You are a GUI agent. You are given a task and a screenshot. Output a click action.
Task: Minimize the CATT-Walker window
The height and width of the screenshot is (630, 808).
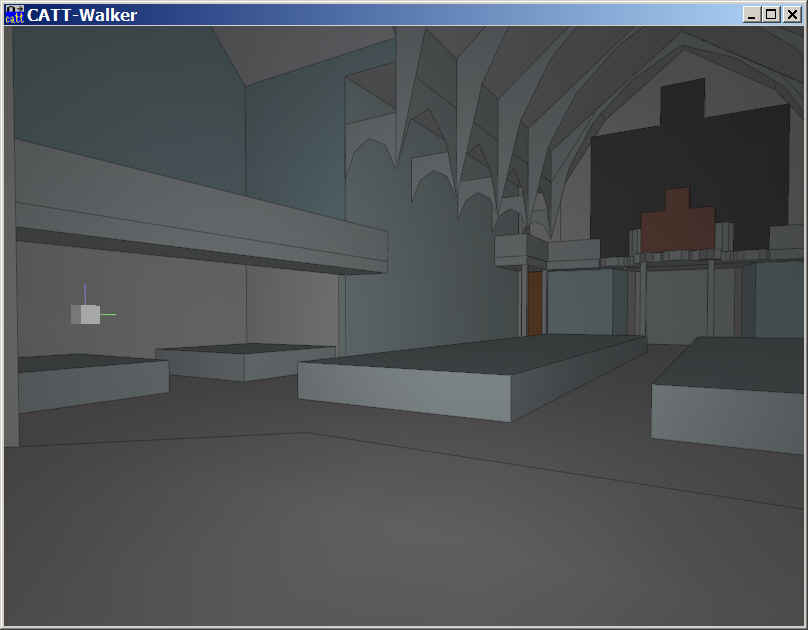coord(752,14)
